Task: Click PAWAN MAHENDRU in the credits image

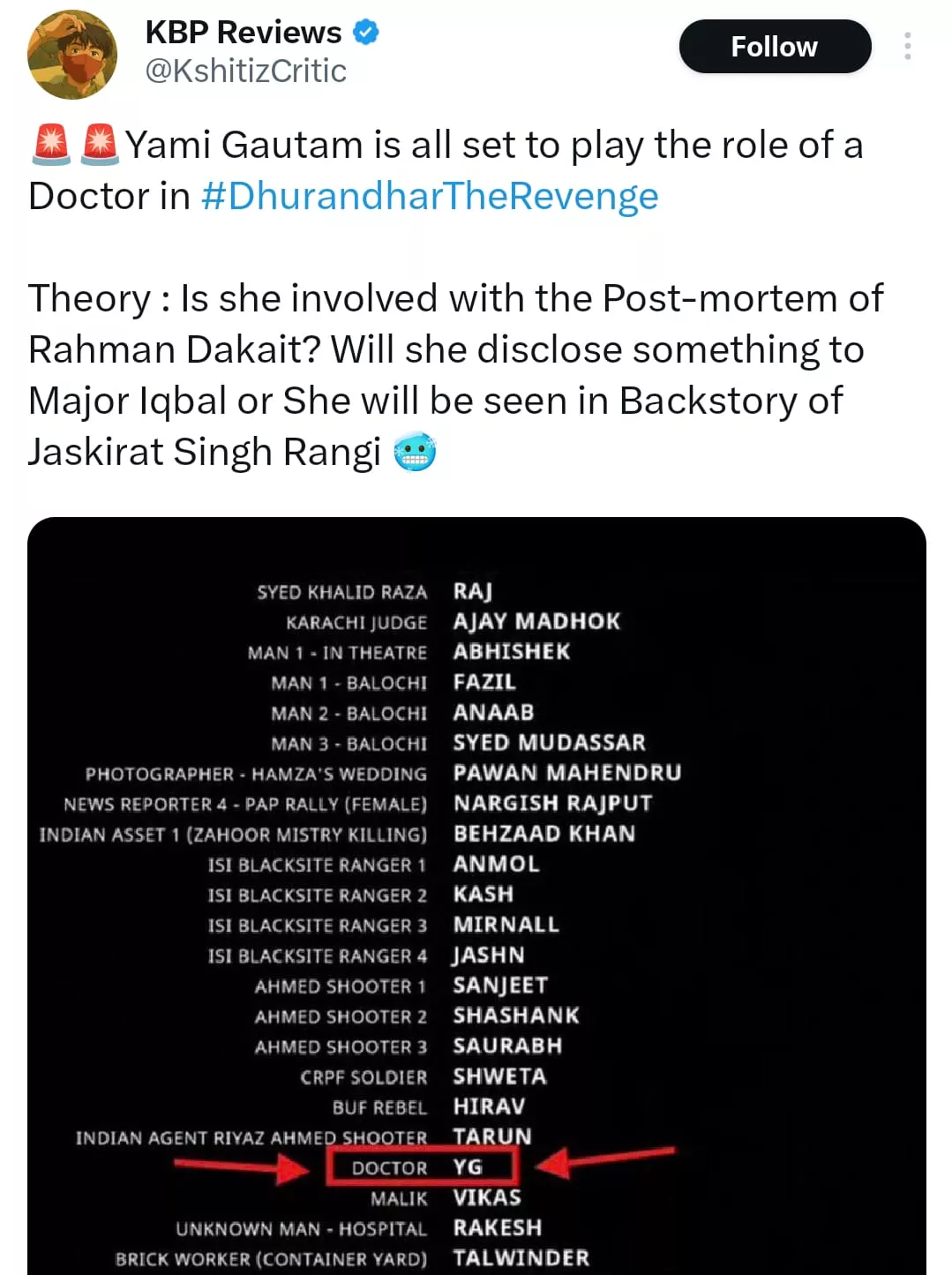Action: (x=566, y=773)
